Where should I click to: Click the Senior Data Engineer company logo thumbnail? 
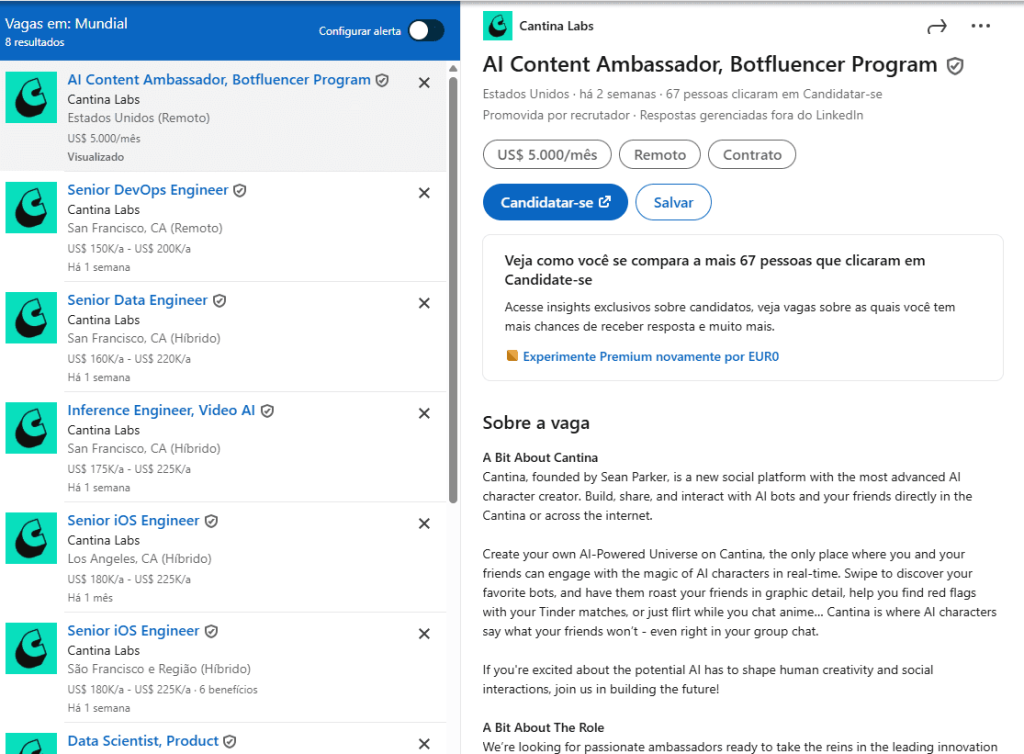pos(31,318)
